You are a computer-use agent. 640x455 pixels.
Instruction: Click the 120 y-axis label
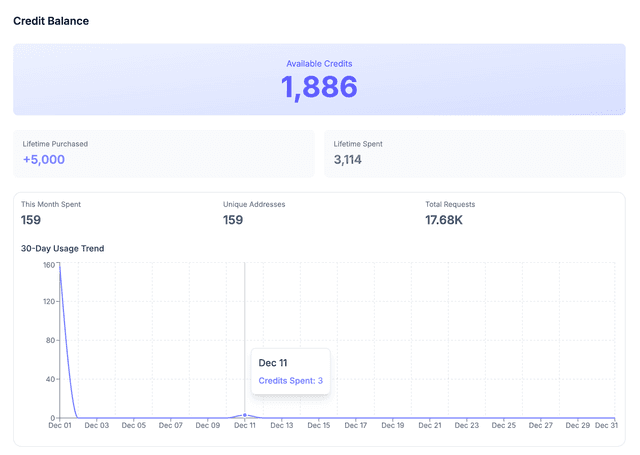point(49,302)
